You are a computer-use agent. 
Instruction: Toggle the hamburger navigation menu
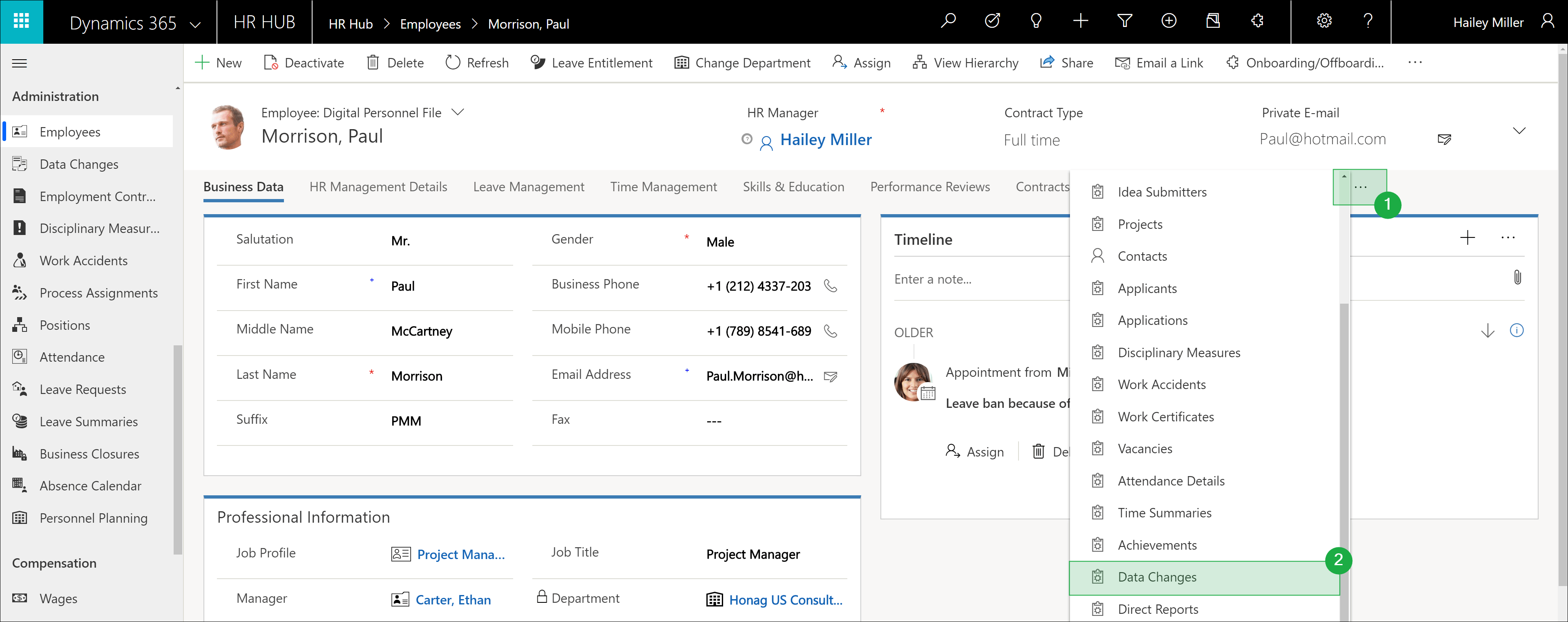pyautogui.click(x=20, y=63)
